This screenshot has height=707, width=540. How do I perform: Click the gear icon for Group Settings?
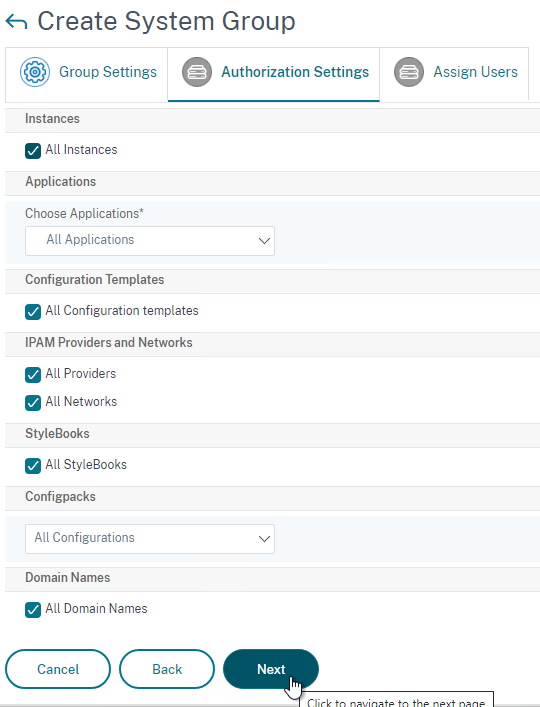pos(35,72)
